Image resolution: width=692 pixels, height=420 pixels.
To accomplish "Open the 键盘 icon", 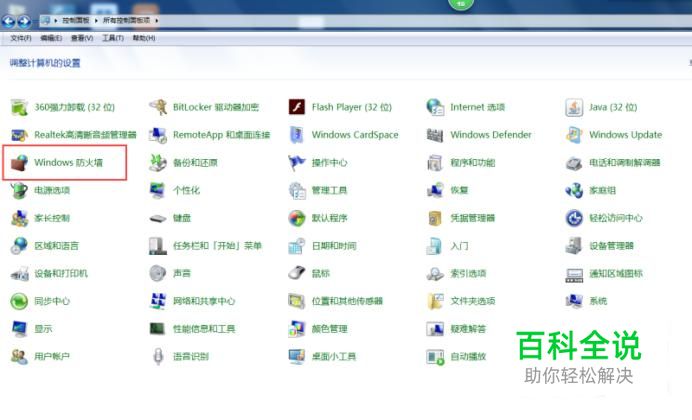I will pos(158,218).
